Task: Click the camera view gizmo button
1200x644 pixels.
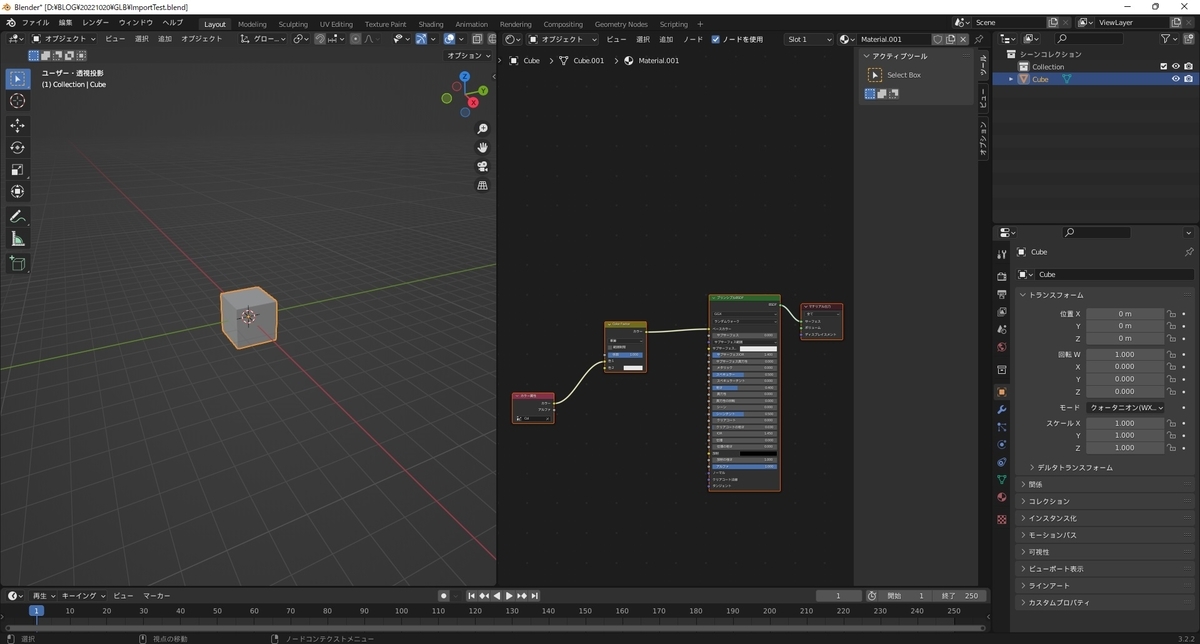Action: pyautogui.click(x=482, y=166)
